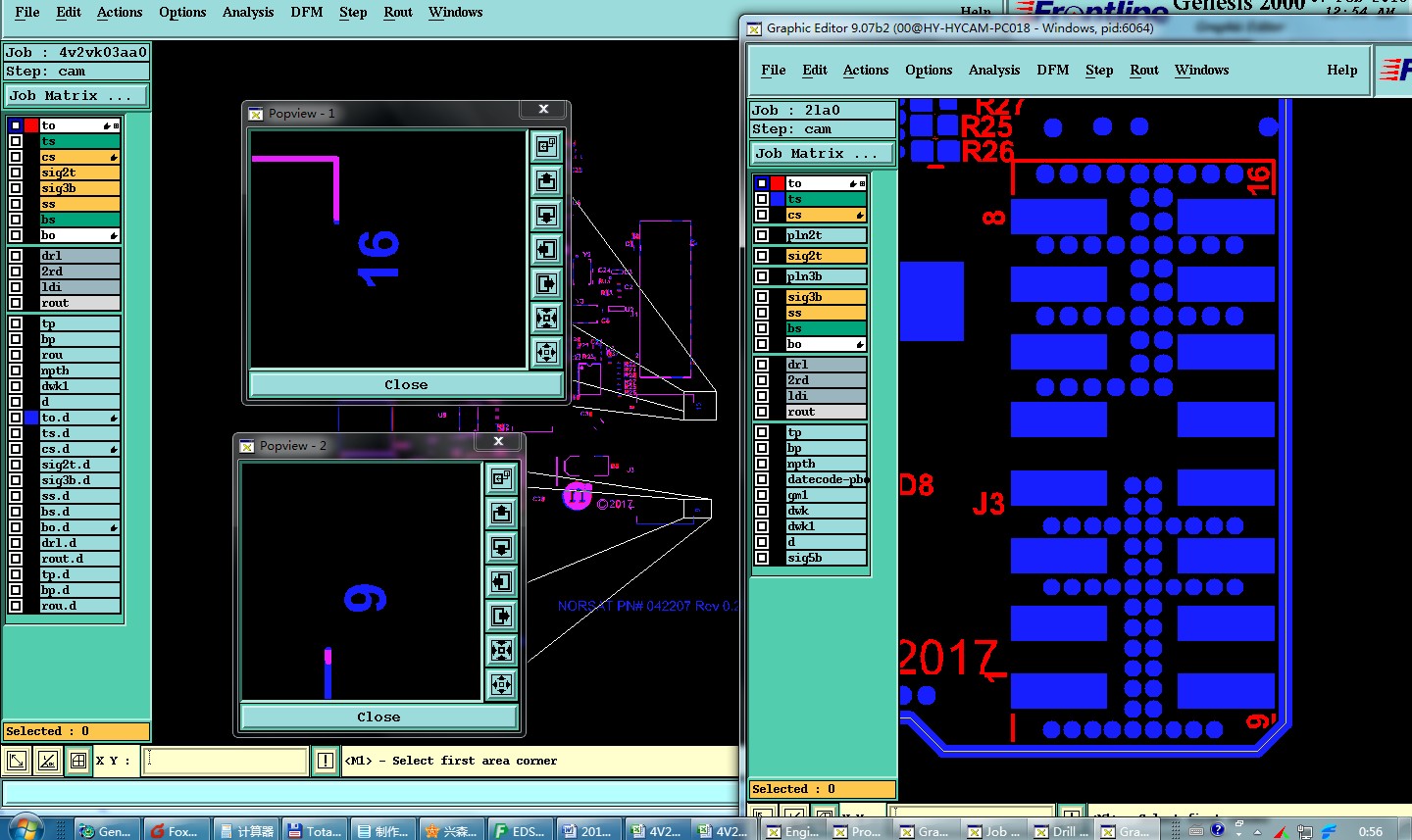This screenshot has height=840, width=1412.
Task: Open the Job Matrix ... selector in left window
Action: (x=76, y=95)
